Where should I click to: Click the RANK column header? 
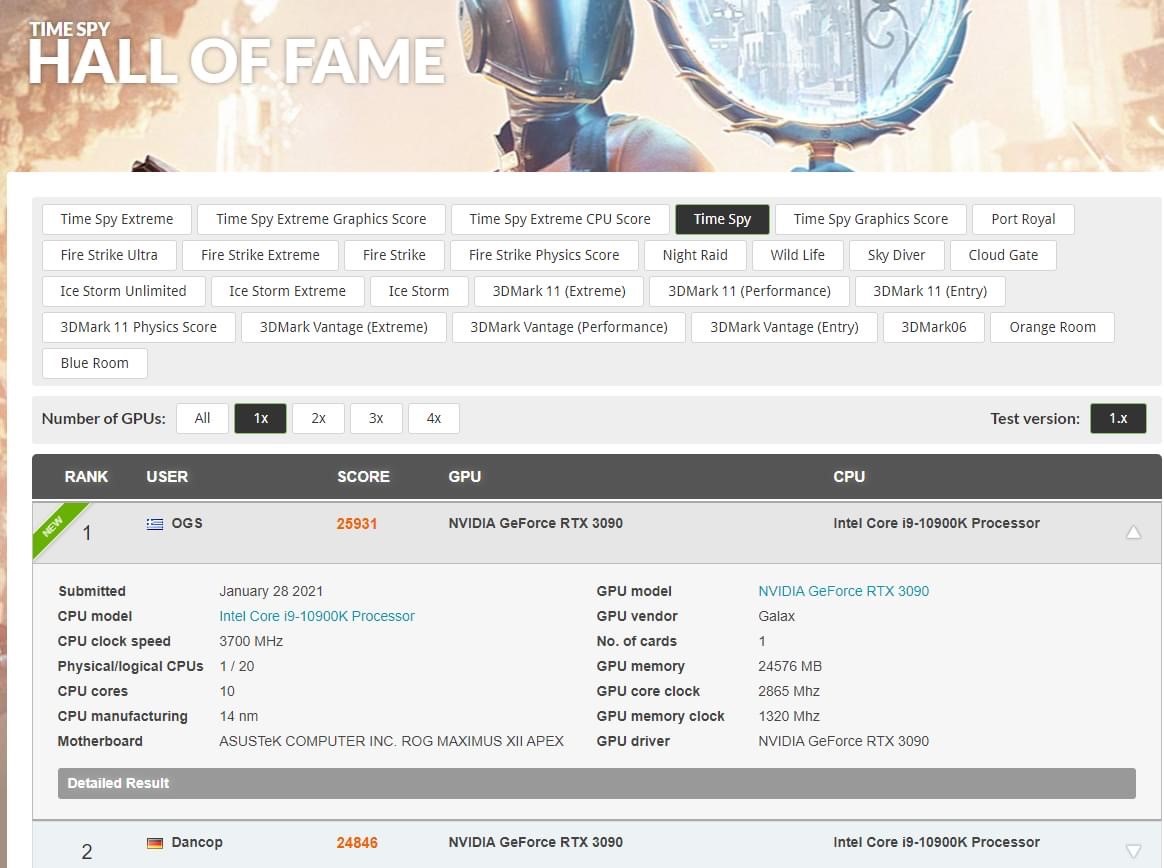click(x=86, y=477)
